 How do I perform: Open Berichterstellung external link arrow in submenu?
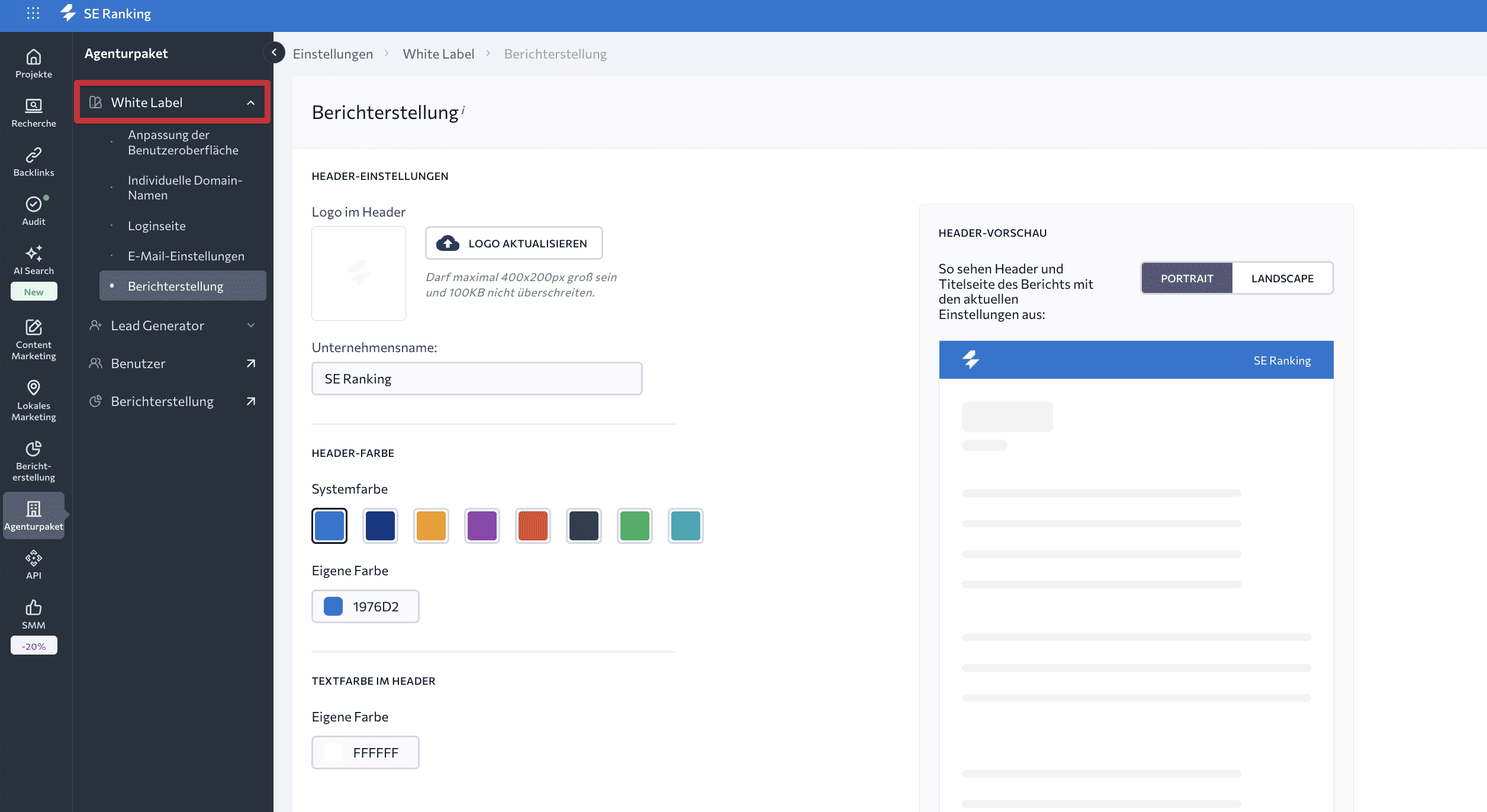click(251, 401)
